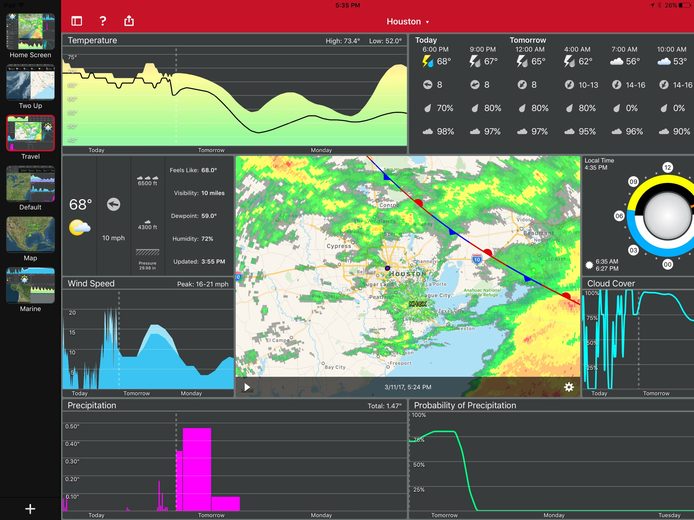694x520 pixels.
Task: Select the Travel layout thumbnail
Action: (30, 133)
